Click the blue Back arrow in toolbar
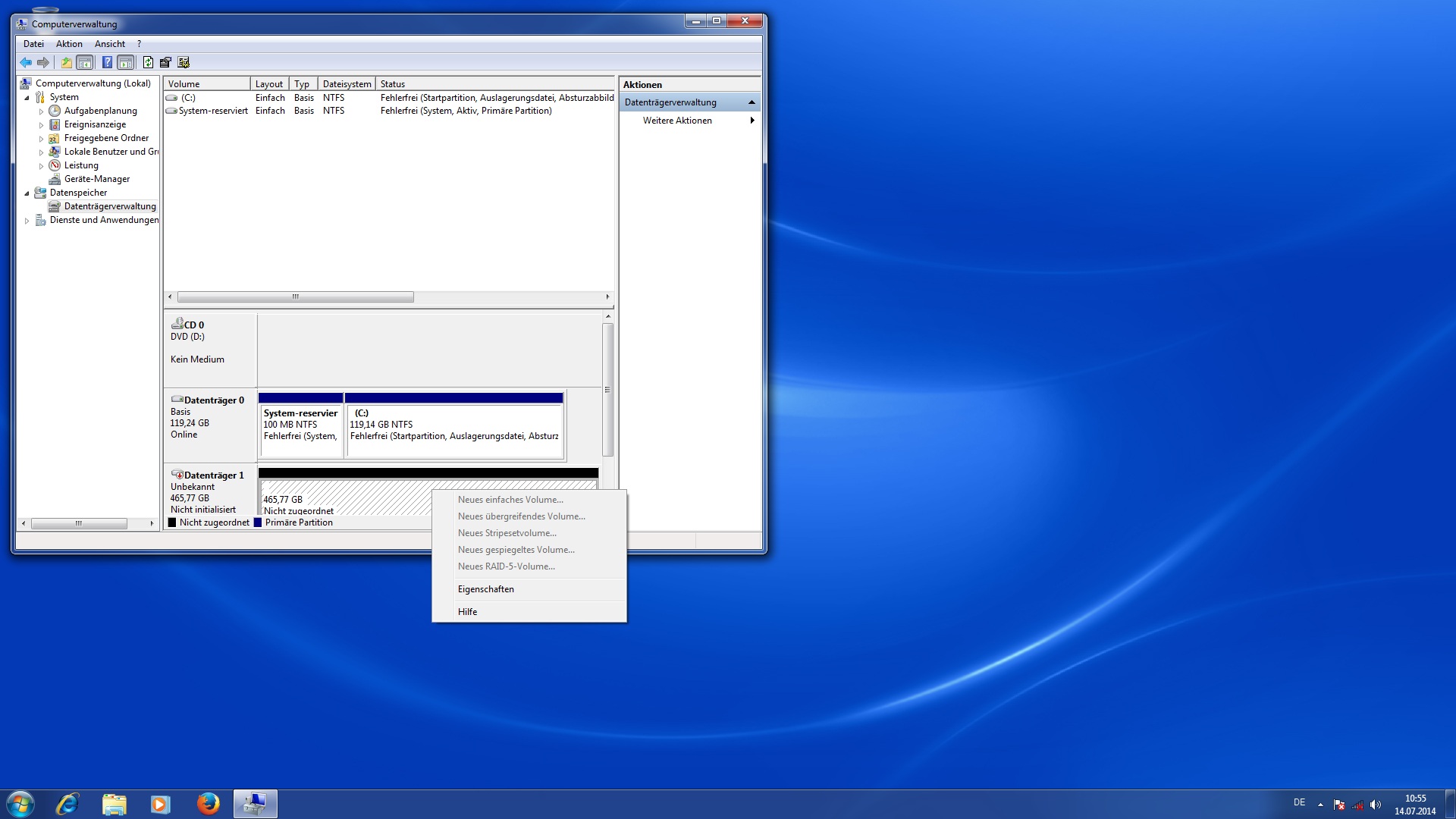 pyautogui.click(x=26, y=63)
